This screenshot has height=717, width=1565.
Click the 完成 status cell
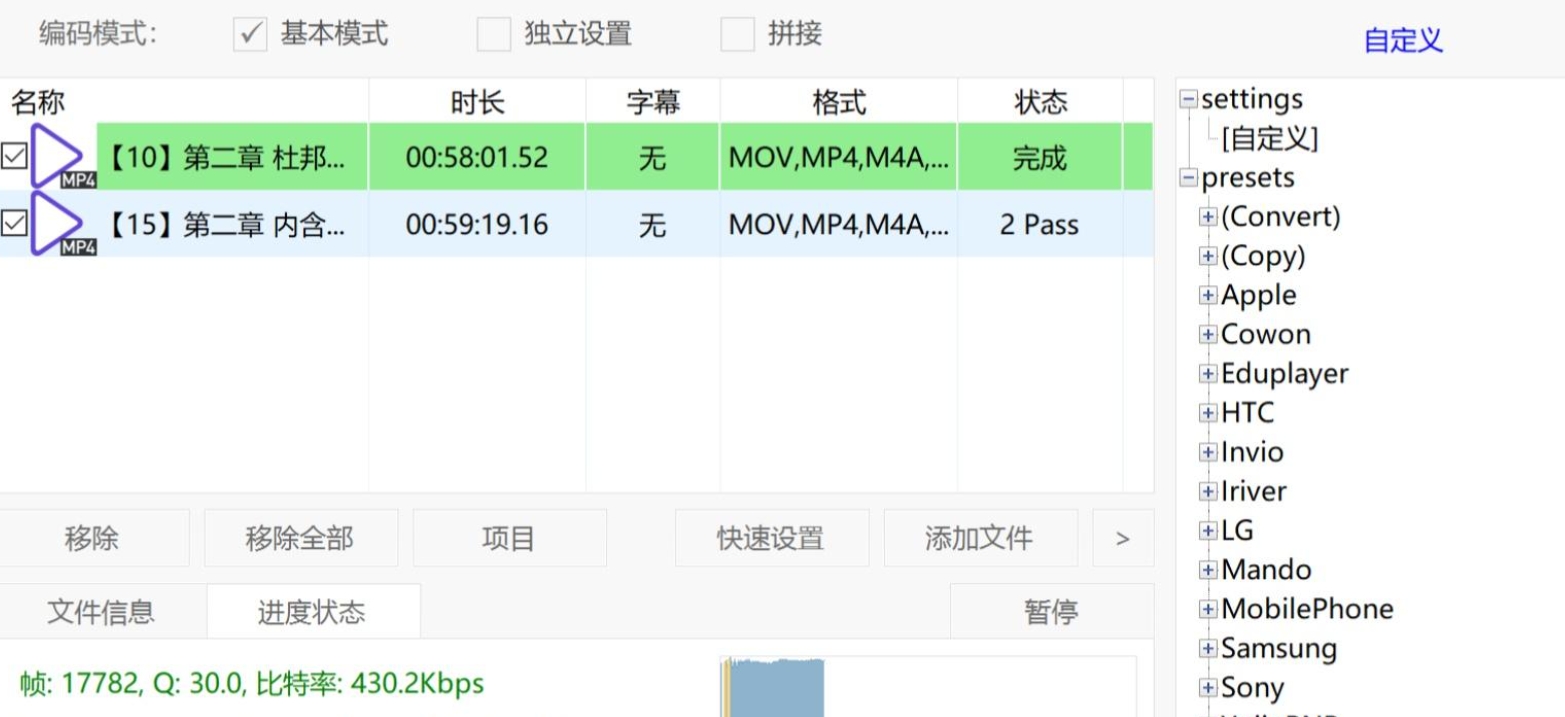click(1040, 157)
